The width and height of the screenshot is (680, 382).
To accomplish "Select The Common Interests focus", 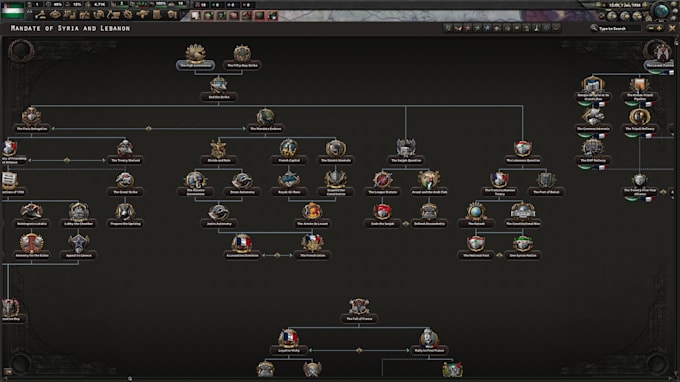I will (593, 120).
